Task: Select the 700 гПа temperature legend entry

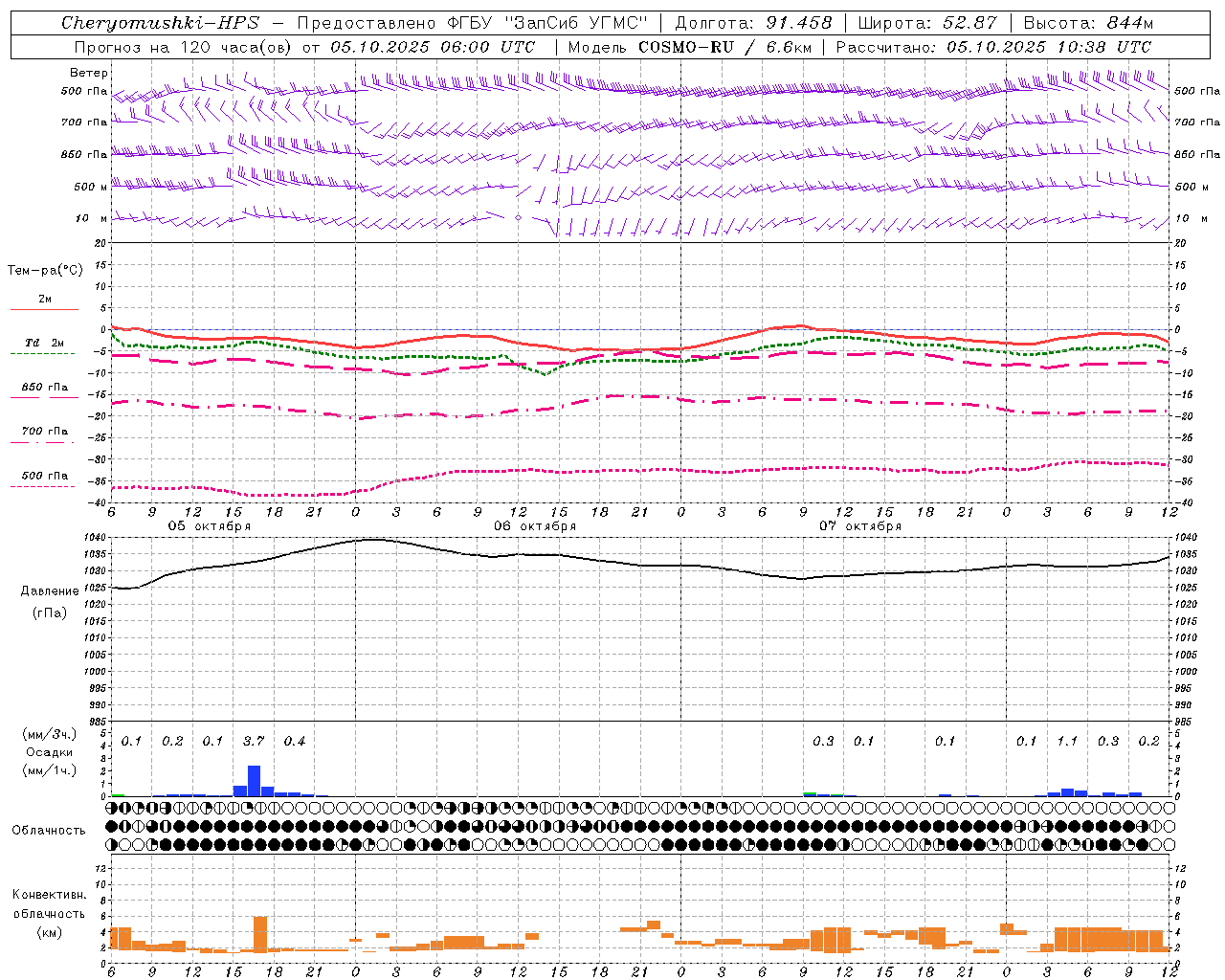Action: [x=45, y=432]
